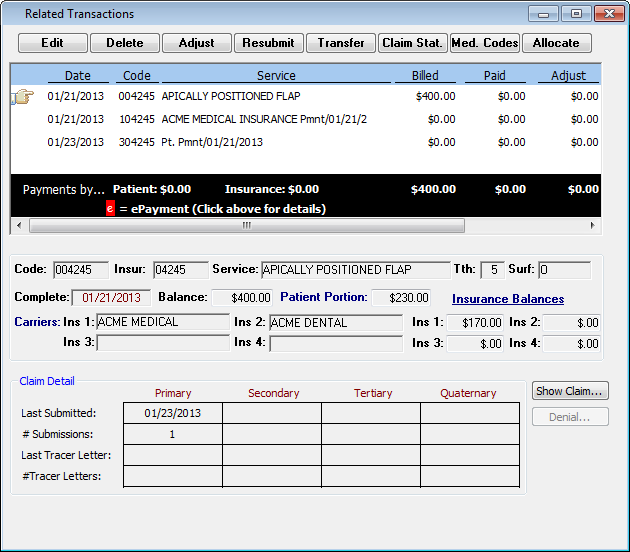
Task: Open the Insurance Balances link
Action: click(507, 299)
